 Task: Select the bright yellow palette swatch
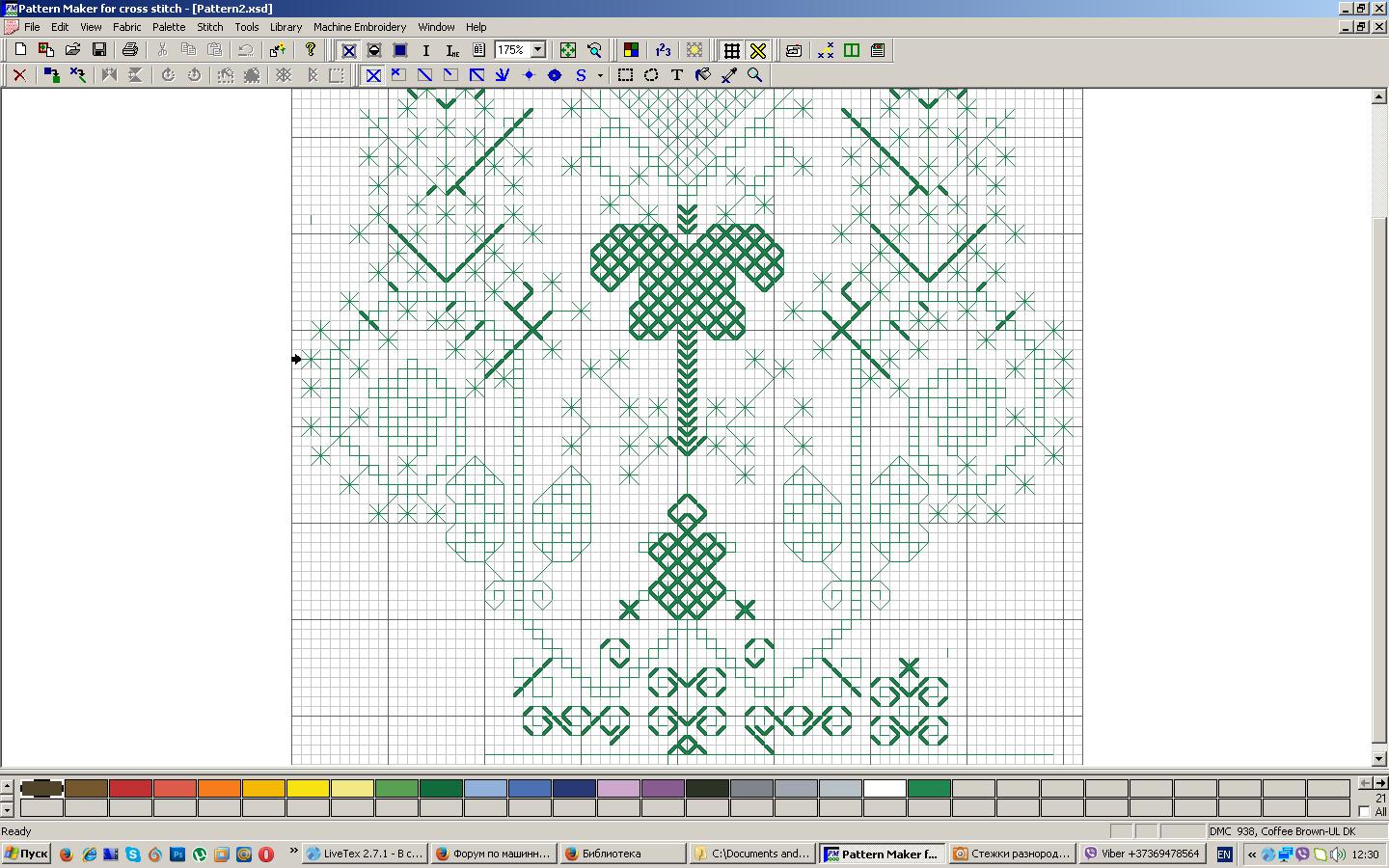308,788
